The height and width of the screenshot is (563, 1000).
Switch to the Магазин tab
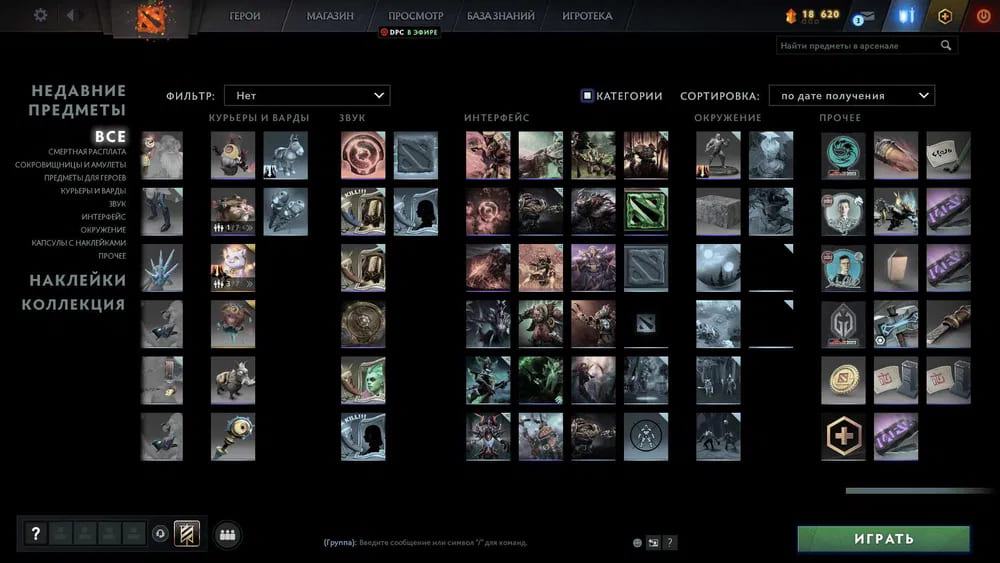330,16
